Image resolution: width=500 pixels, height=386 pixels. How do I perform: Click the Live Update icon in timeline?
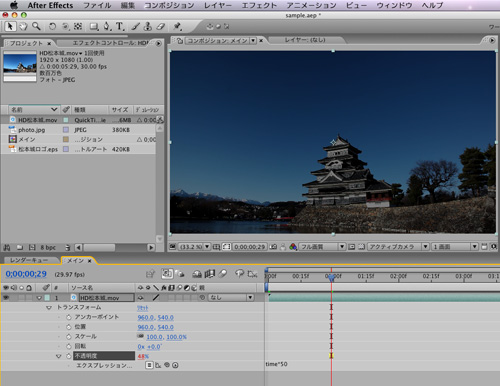coord(167,274)
